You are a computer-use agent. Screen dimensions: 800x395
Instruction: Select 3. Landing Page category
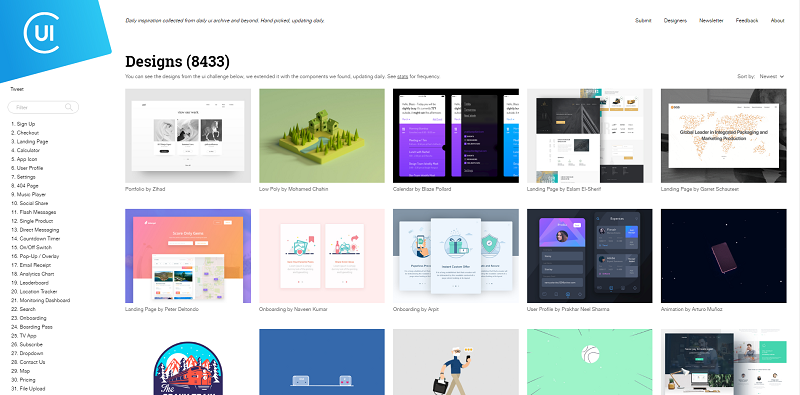(30, 141)
